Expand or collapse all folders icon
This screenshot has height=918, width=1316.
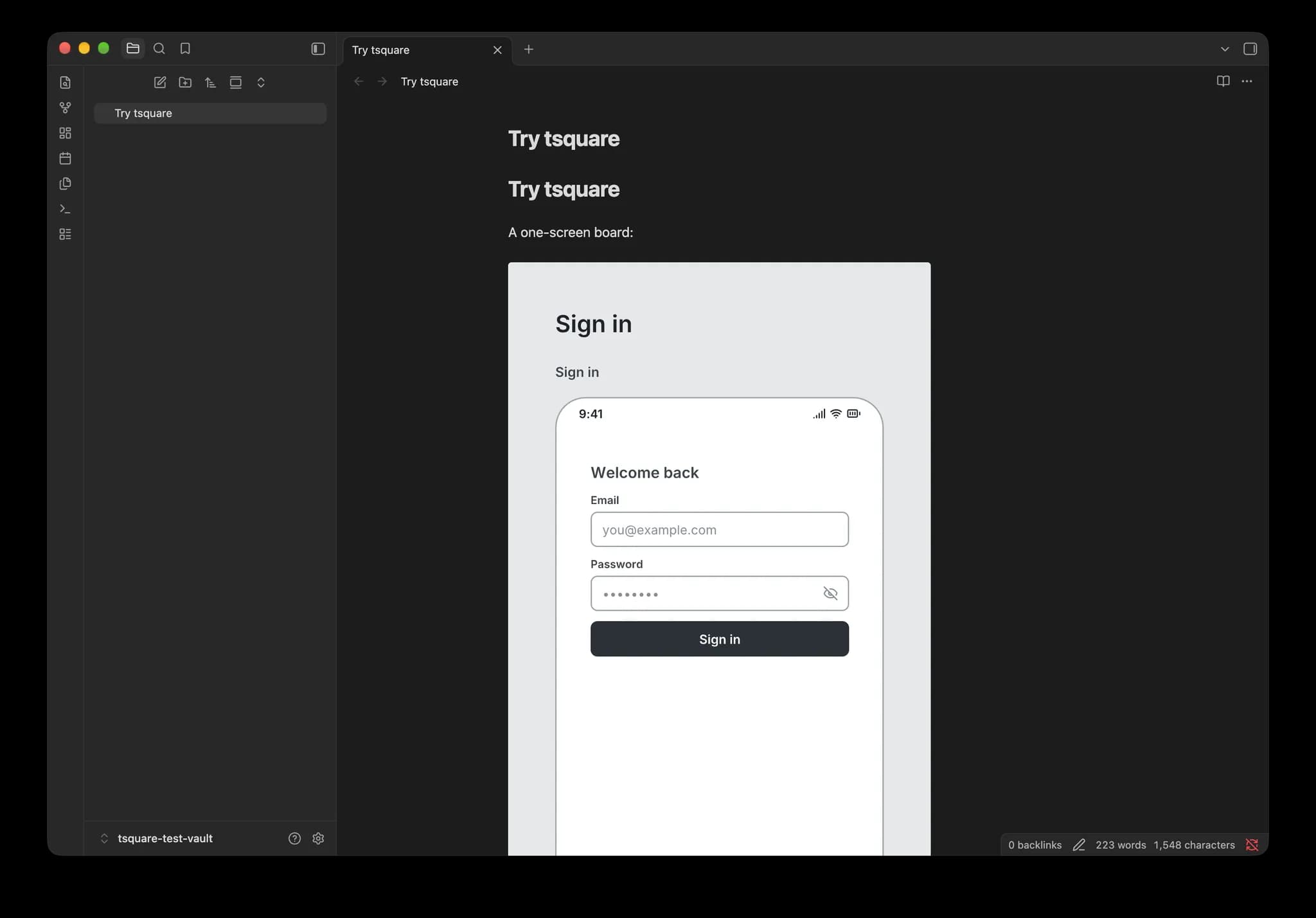[x=261, y=82]
